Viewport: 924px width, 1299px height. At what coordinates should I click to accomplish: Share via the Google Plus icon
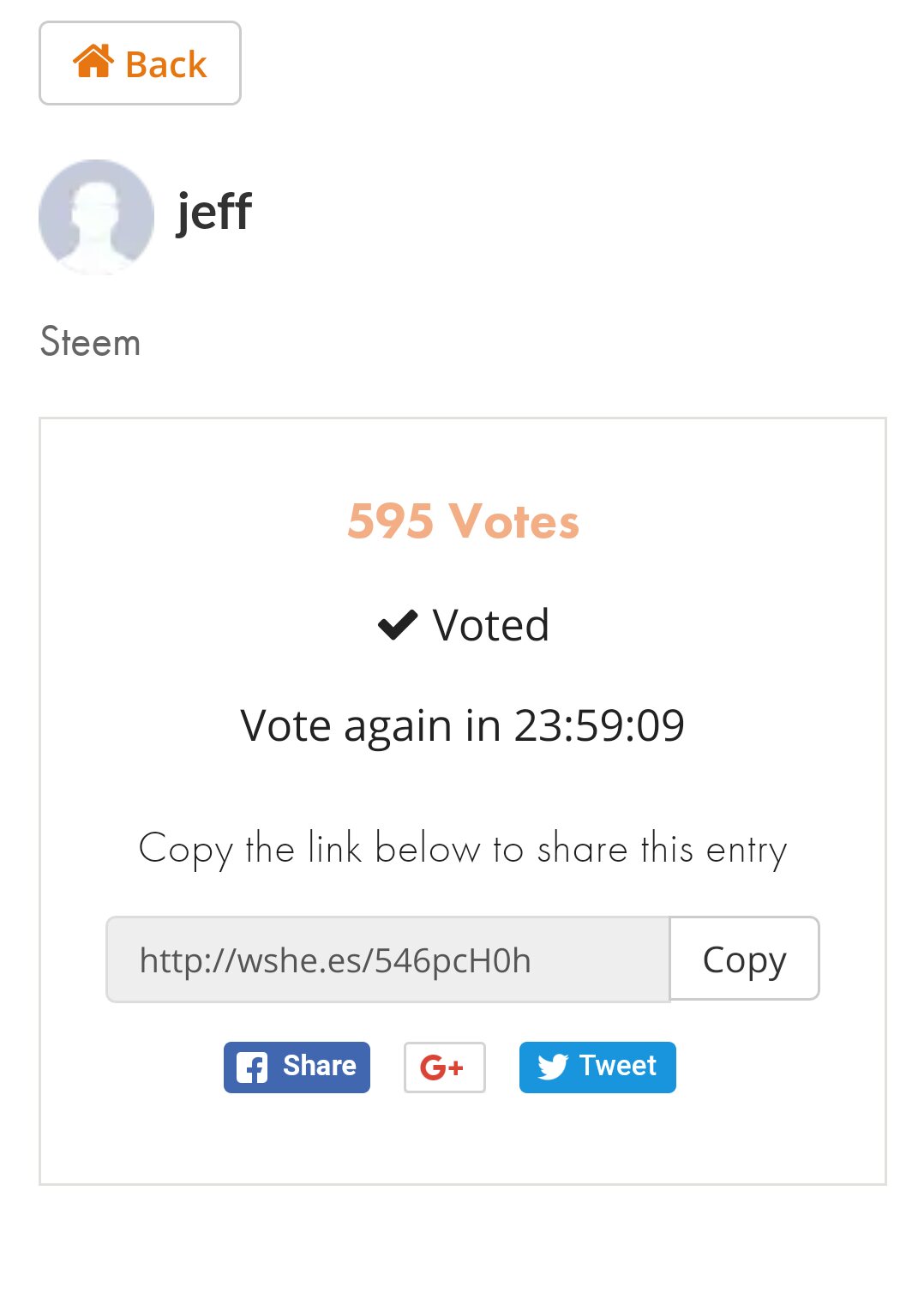pos(445,1067)
